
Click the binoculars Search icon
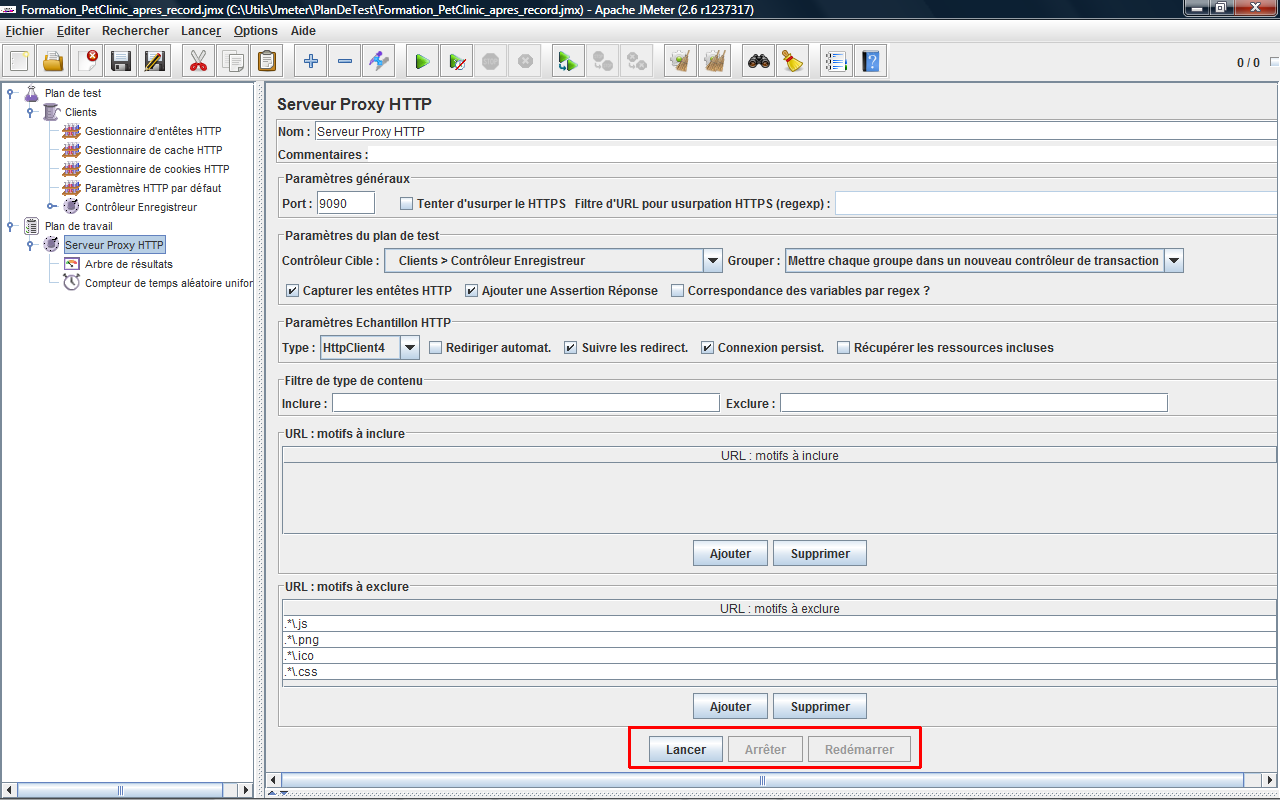759,62
